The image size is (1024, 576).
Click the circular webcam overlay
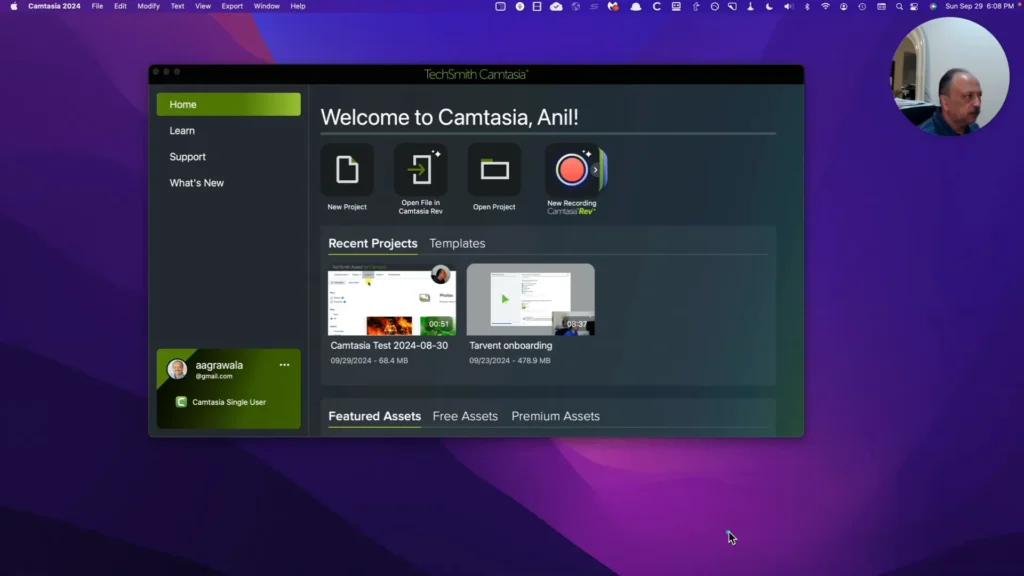(x=950, y=77)
